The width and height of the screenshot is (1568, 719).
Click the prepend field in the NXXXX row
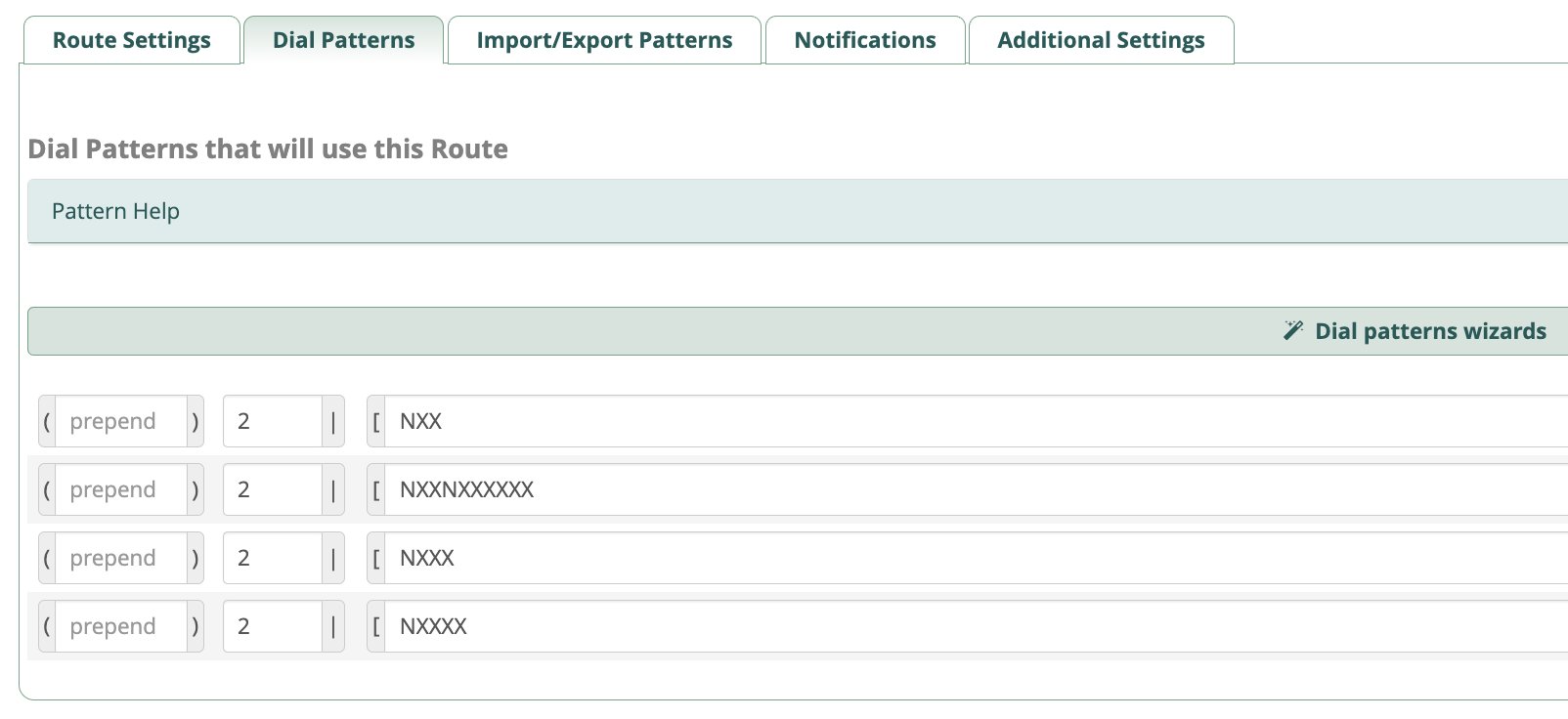[x=121, y=626]
